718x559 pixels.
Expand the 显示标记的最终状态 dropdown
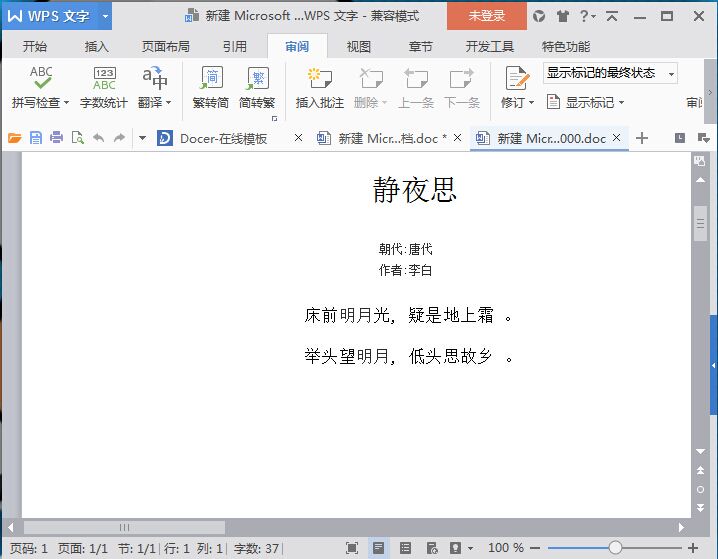pos(671,73)
